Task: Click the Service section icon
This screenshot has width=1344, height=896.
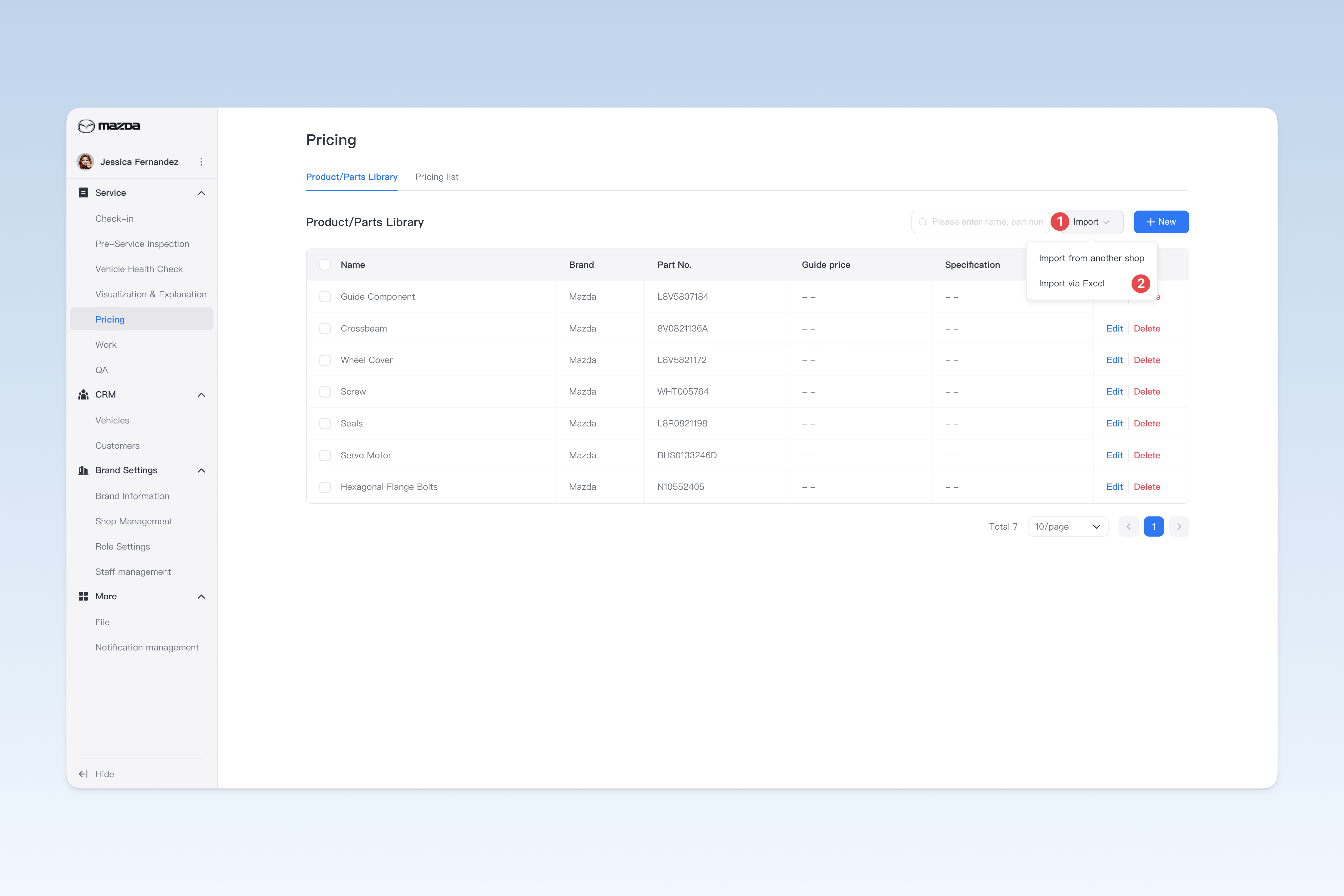Action: (83, 192)
